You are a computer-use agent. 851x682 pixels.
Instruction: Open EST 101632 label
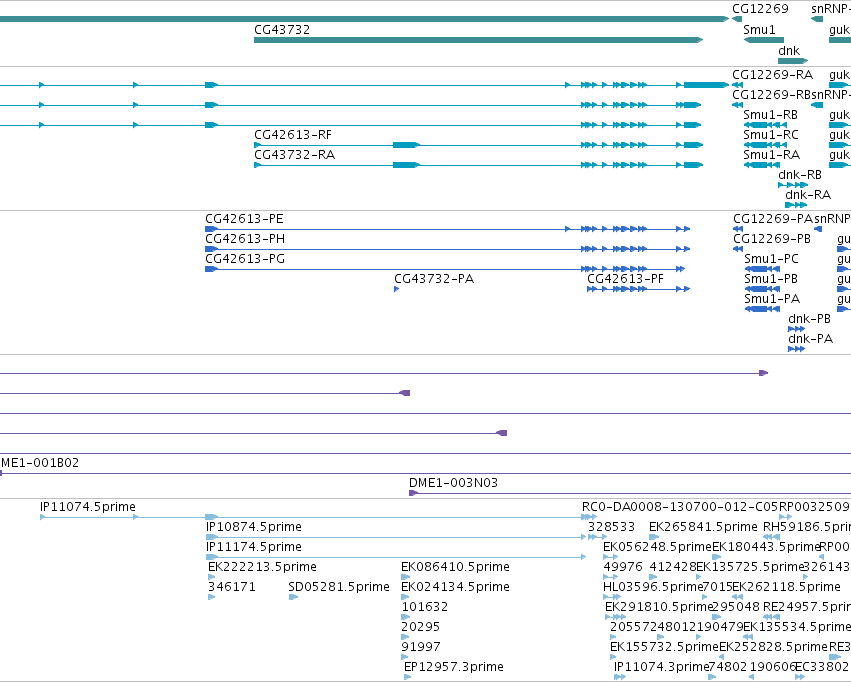tap(425, 607)
